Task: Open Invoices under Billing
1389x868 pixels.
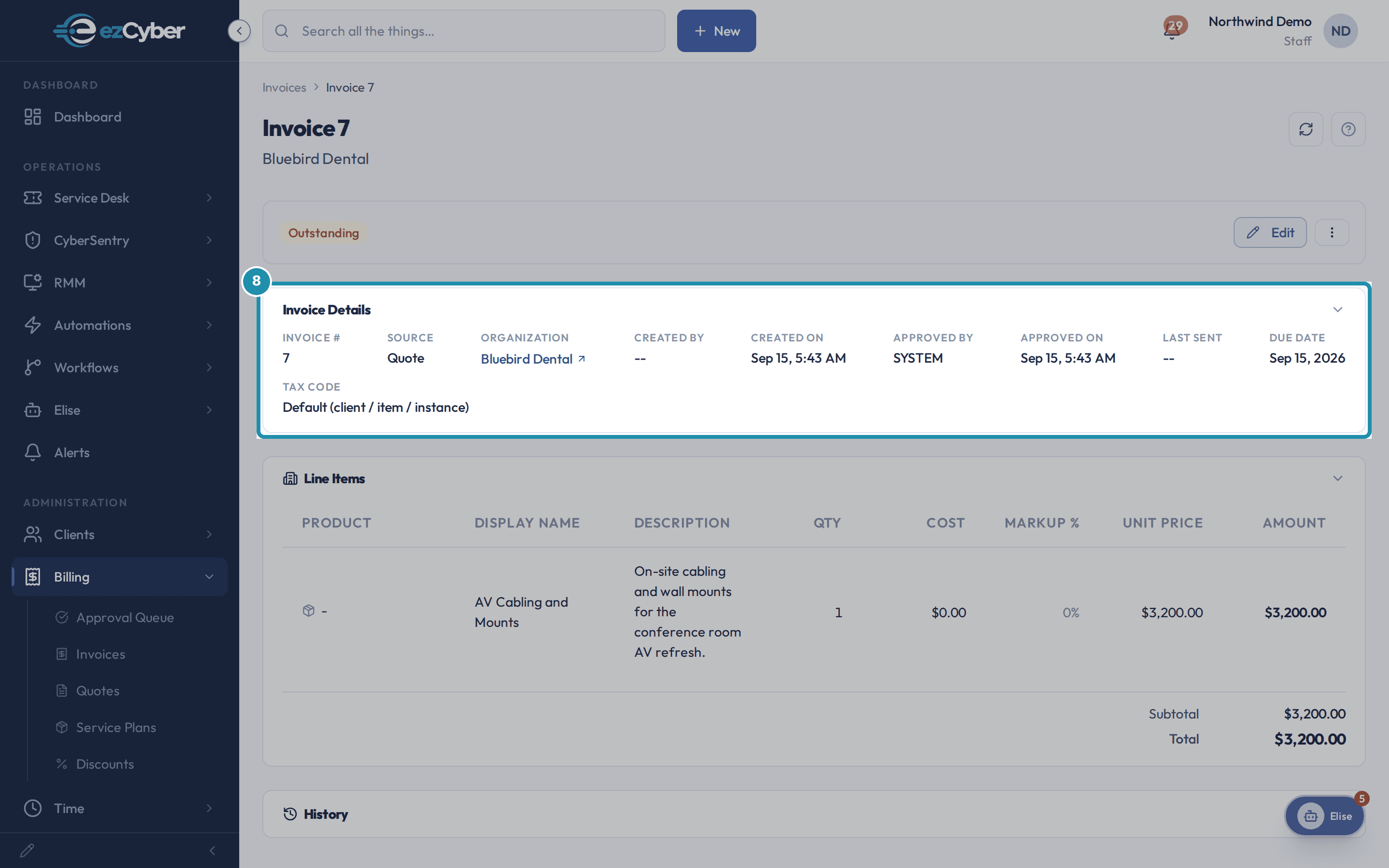Action: pos(100,654)
